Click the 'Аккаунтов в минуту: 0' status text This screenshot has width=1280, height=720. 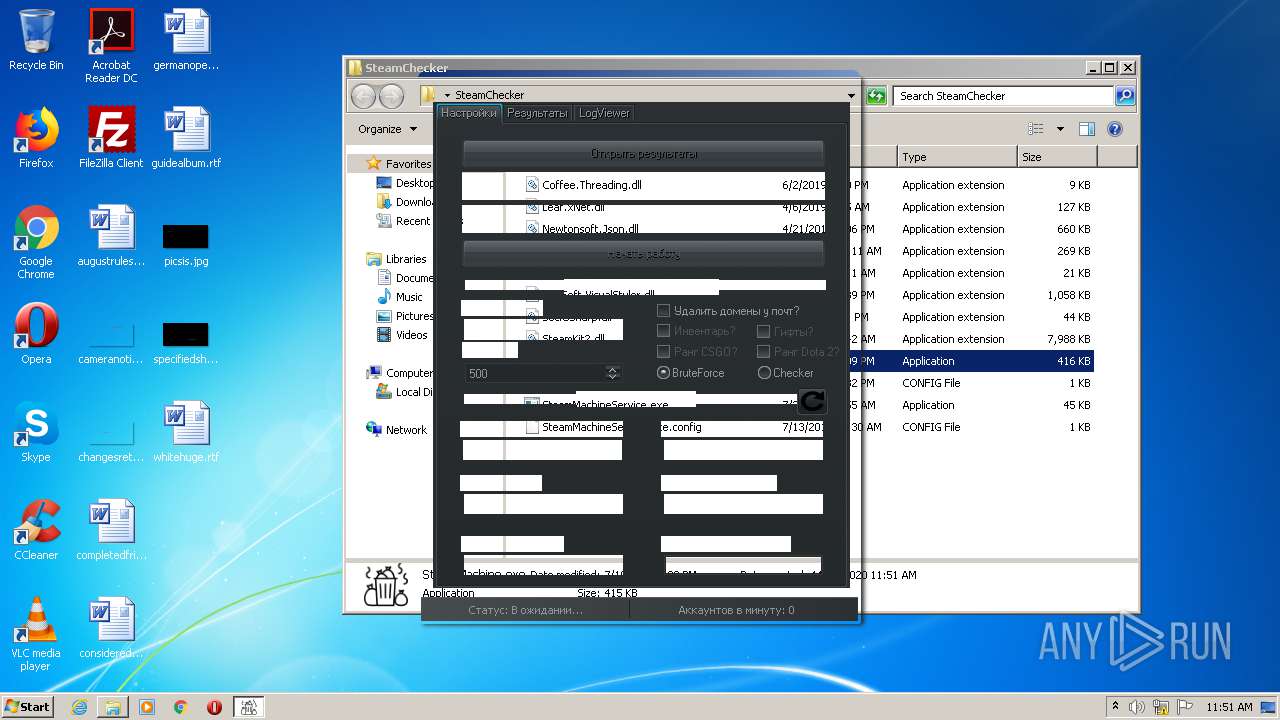(x=736, y=610)
